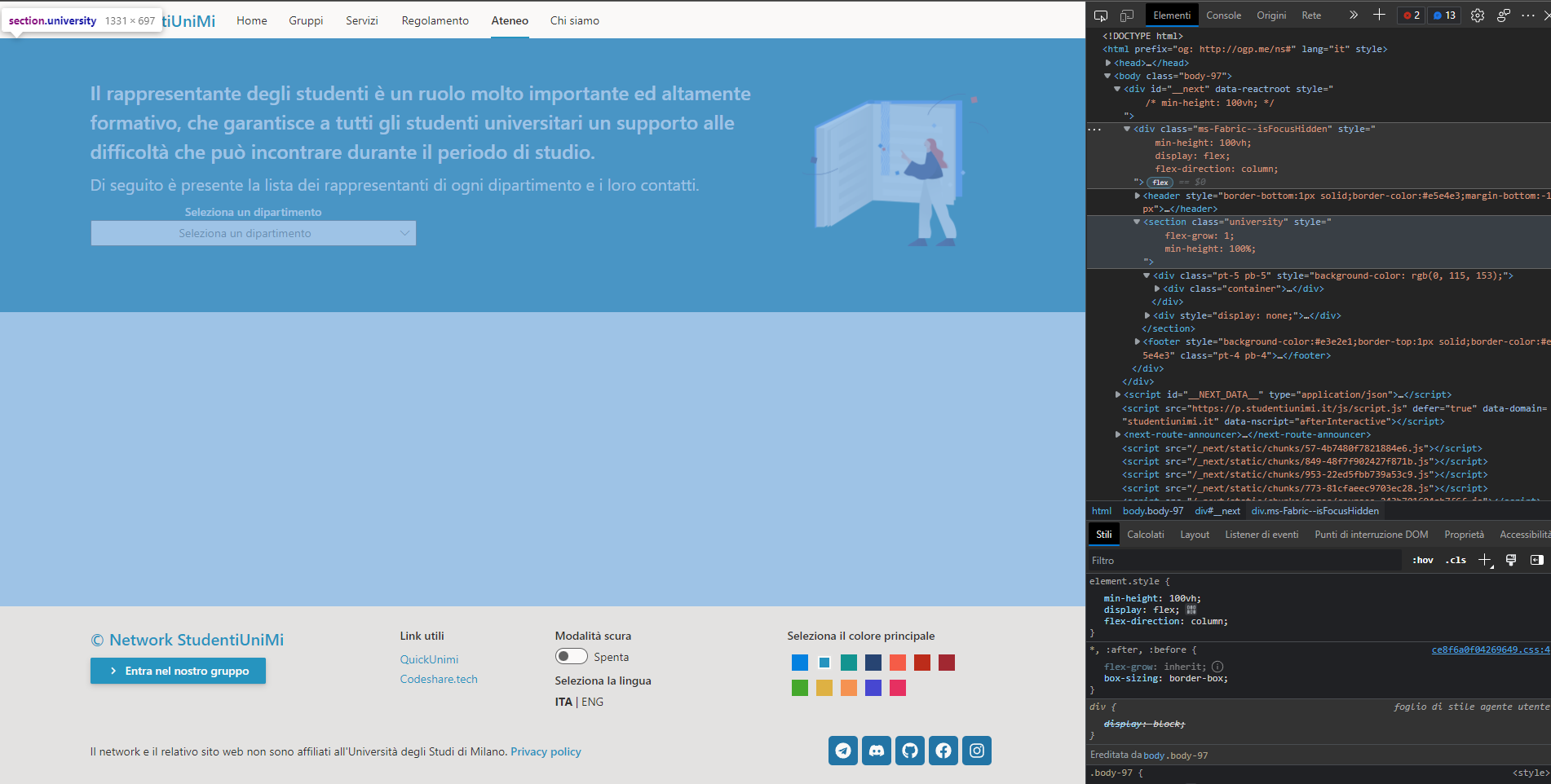Go to Chi siamo in site navigation
This screenshot has width=1551, height=784.
(x=575, y=20)
